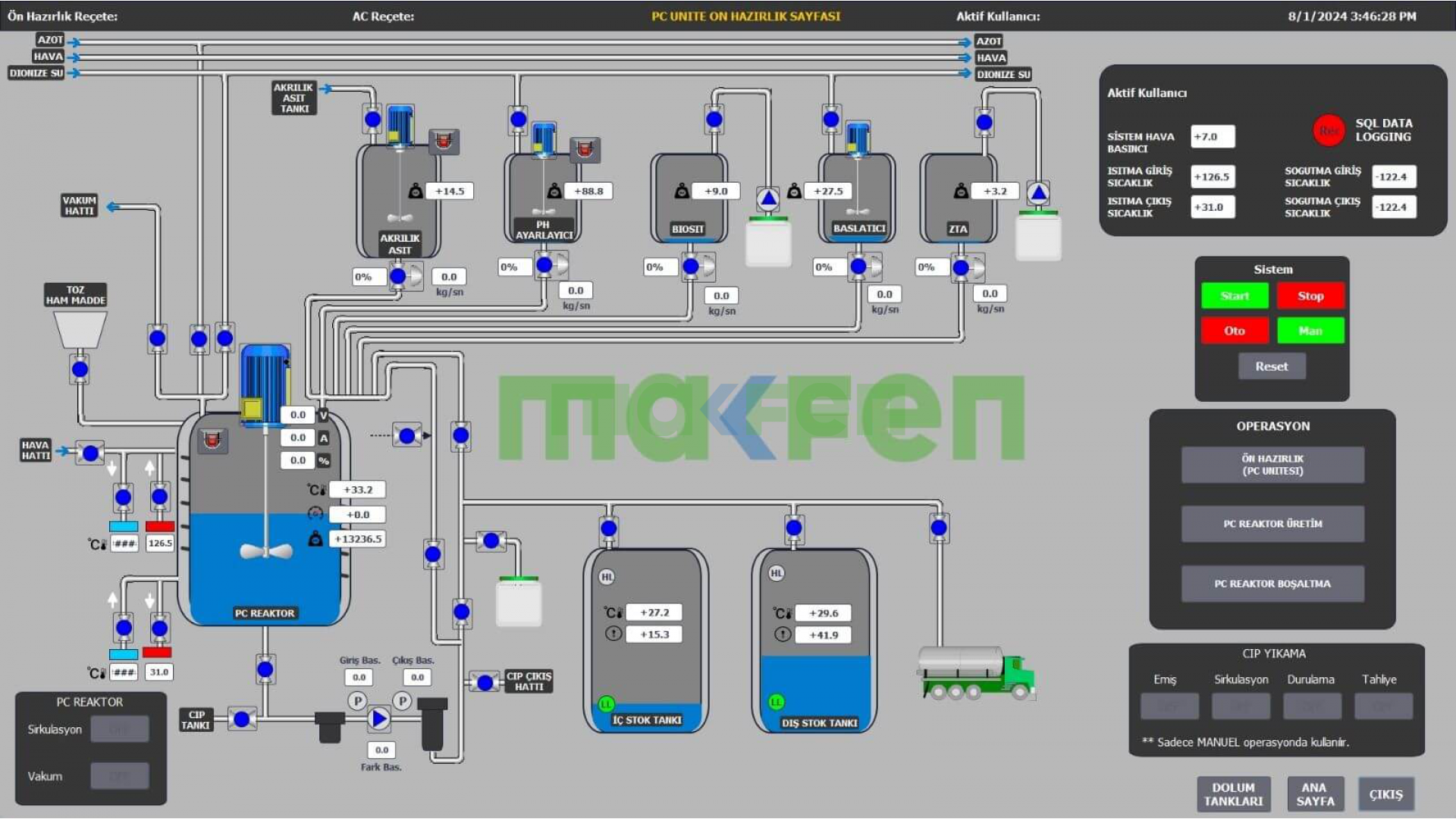Click the CIP circulation pump icon
1456x819 pixels.
tap(379, 718)
